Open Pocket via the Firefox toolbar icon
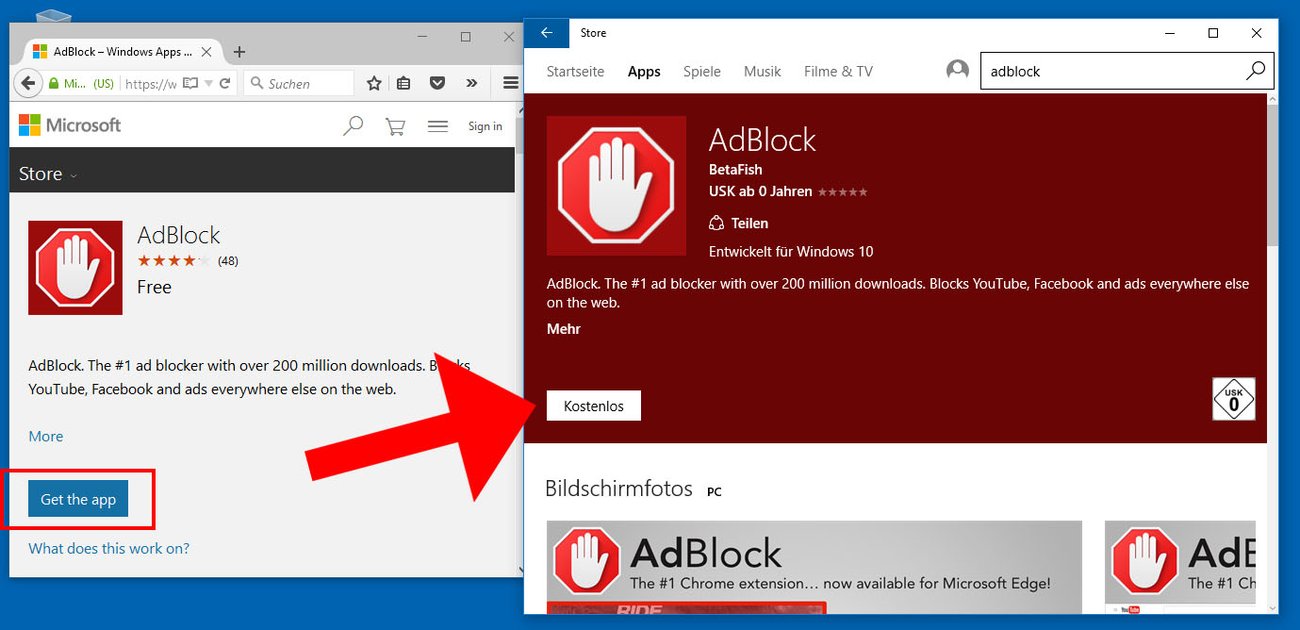 click(x=437, y=83)
